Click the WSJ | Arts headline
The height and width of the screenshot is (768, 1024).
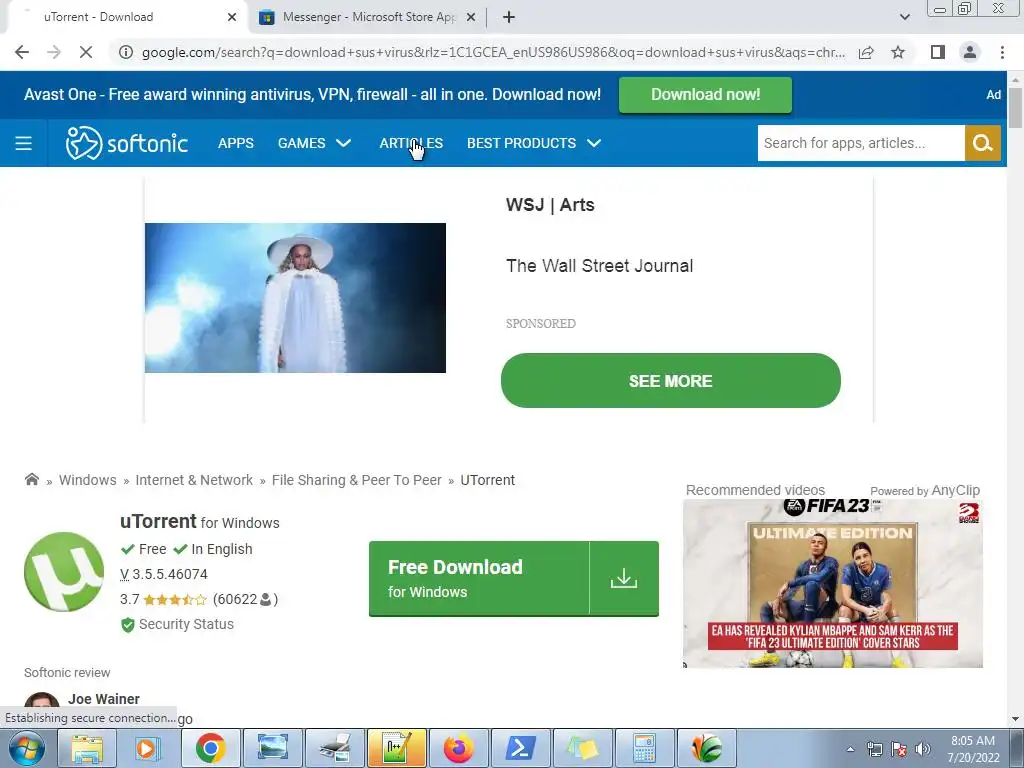pos(550,204)
